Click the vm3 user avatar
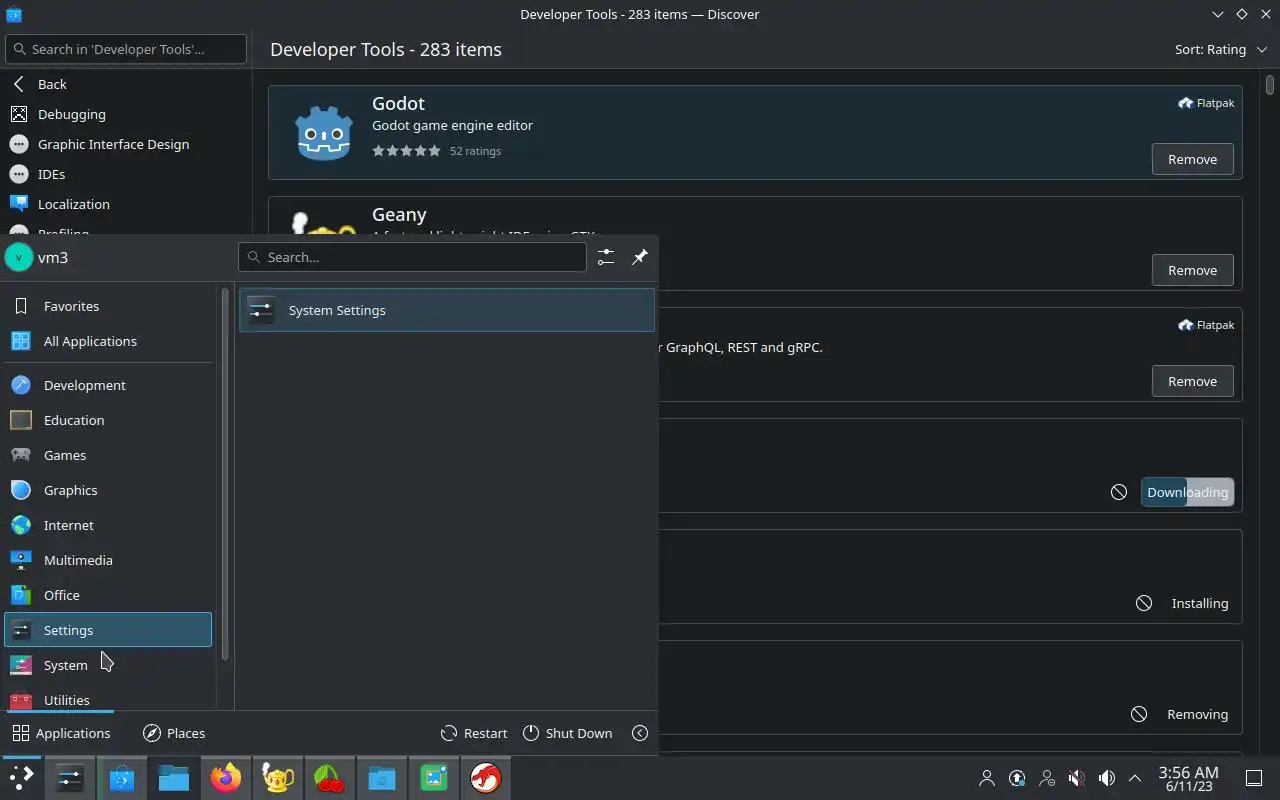Screen dimensions: 1280x800 coord(19,257)
